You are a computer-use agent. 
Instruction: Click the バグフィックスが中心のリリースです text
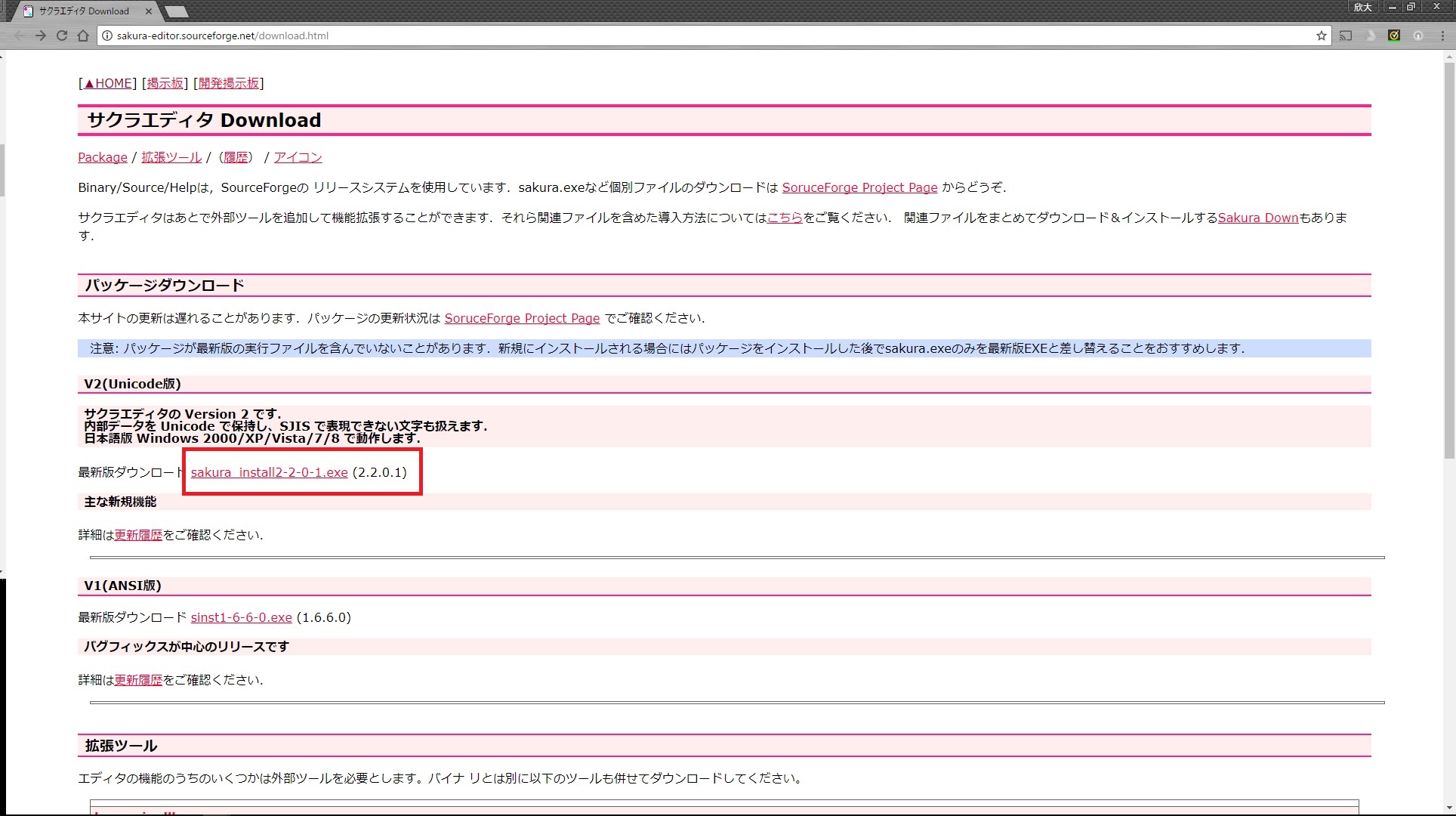pyautogui.click(x=187, y=647)
